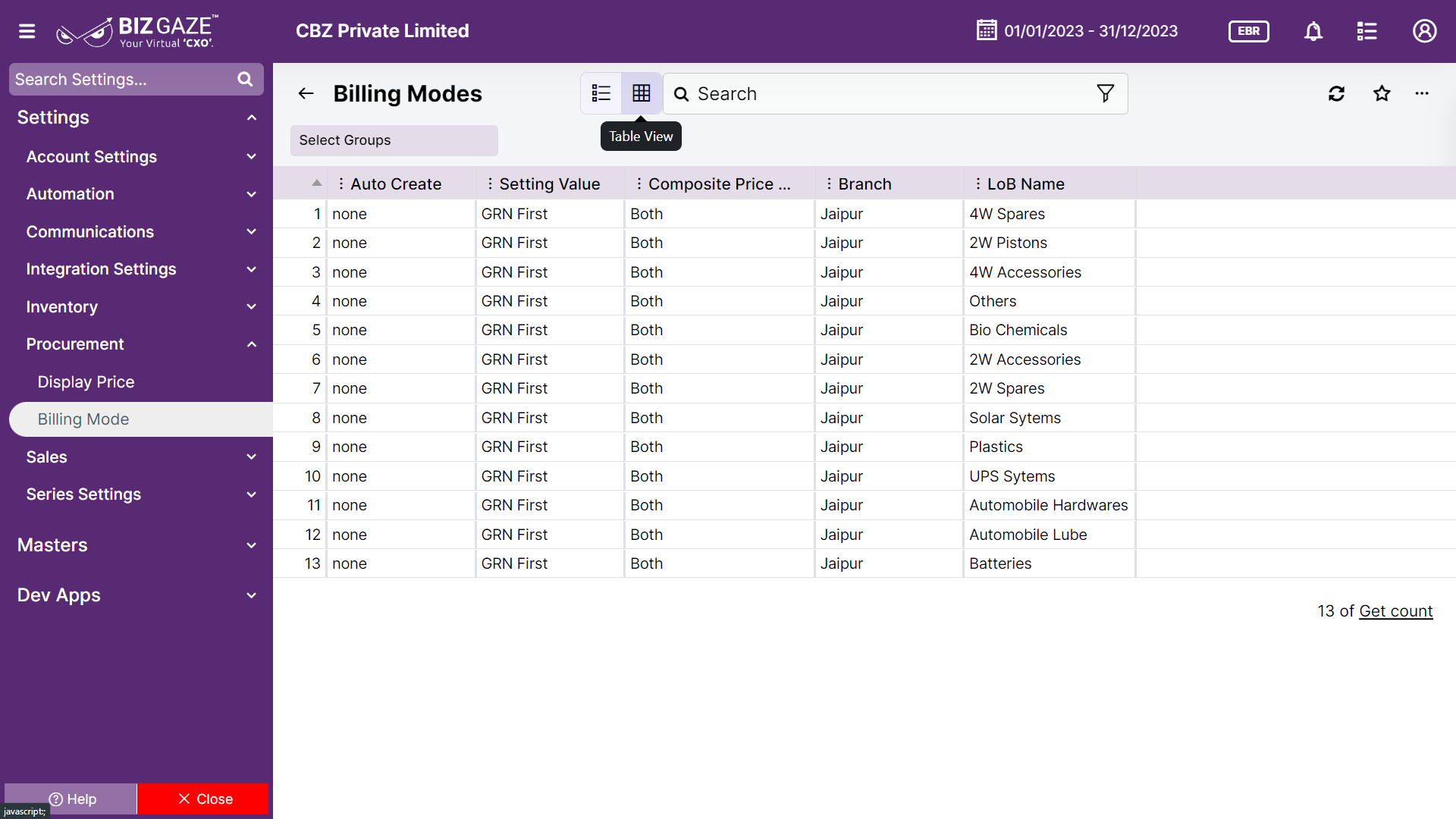This screenshot has width=1456, height=819.
Task: Select the 4W Accessories row
Action: [x=864, y=272]
